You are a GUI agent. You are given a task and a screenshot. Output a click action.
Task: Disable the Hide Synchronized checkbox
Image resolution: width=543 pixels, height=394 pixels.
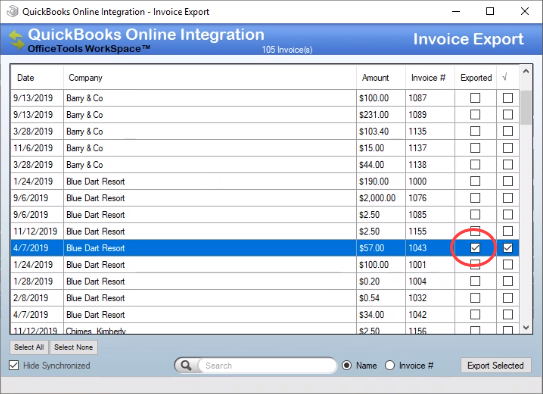14,365
